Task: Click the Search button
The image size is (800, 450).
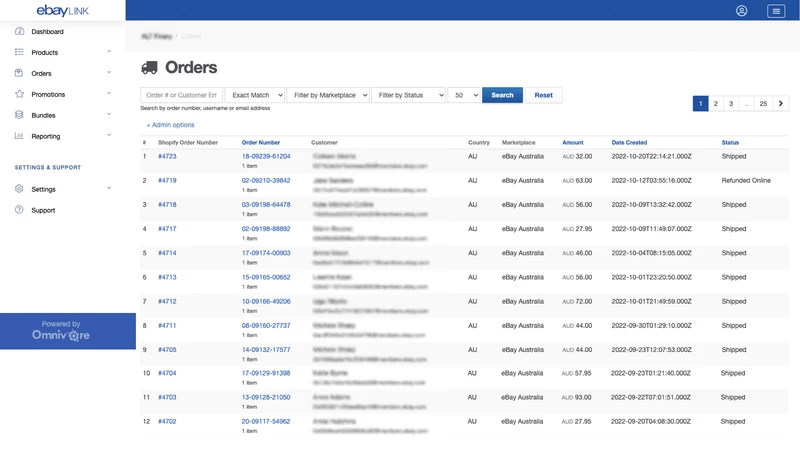Action: click(502, 95)
